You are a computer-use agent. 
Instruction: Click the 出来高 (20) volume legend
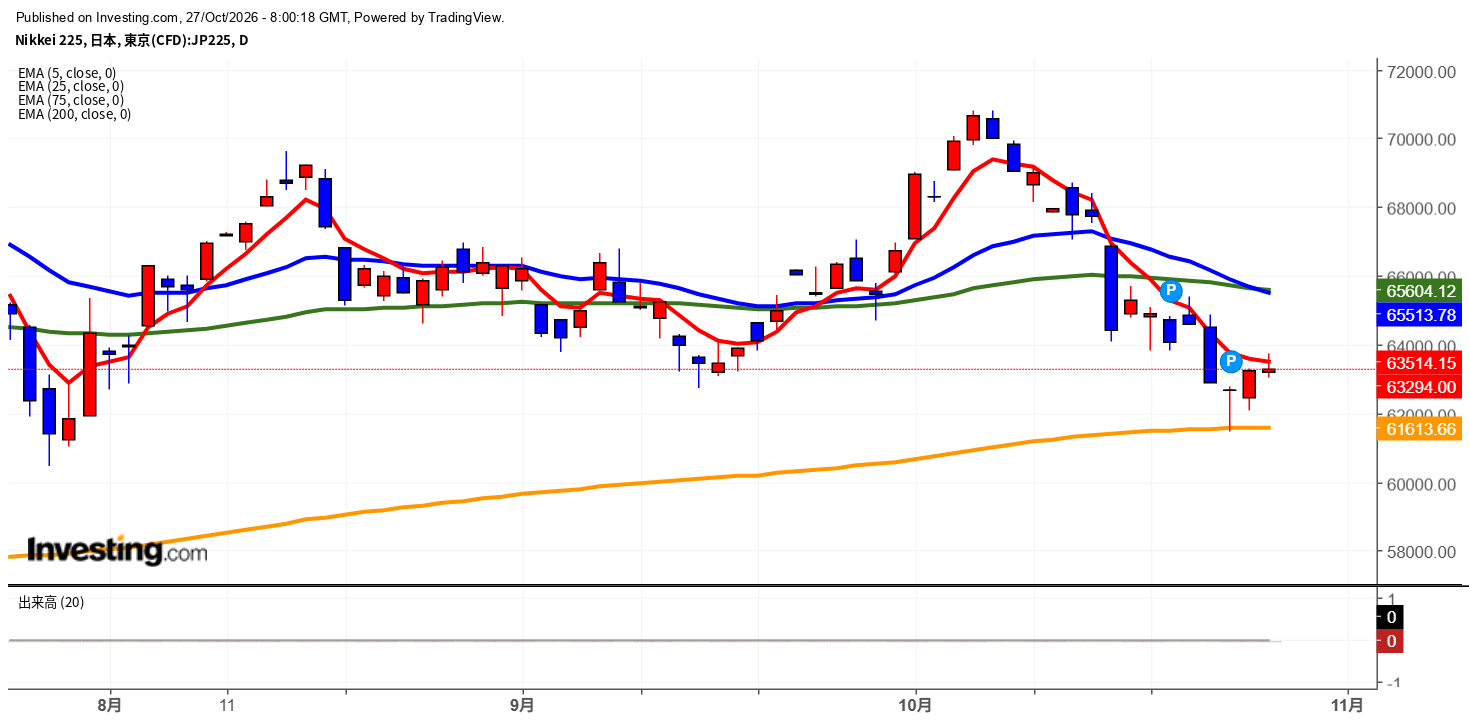click(x=51, y=602)
